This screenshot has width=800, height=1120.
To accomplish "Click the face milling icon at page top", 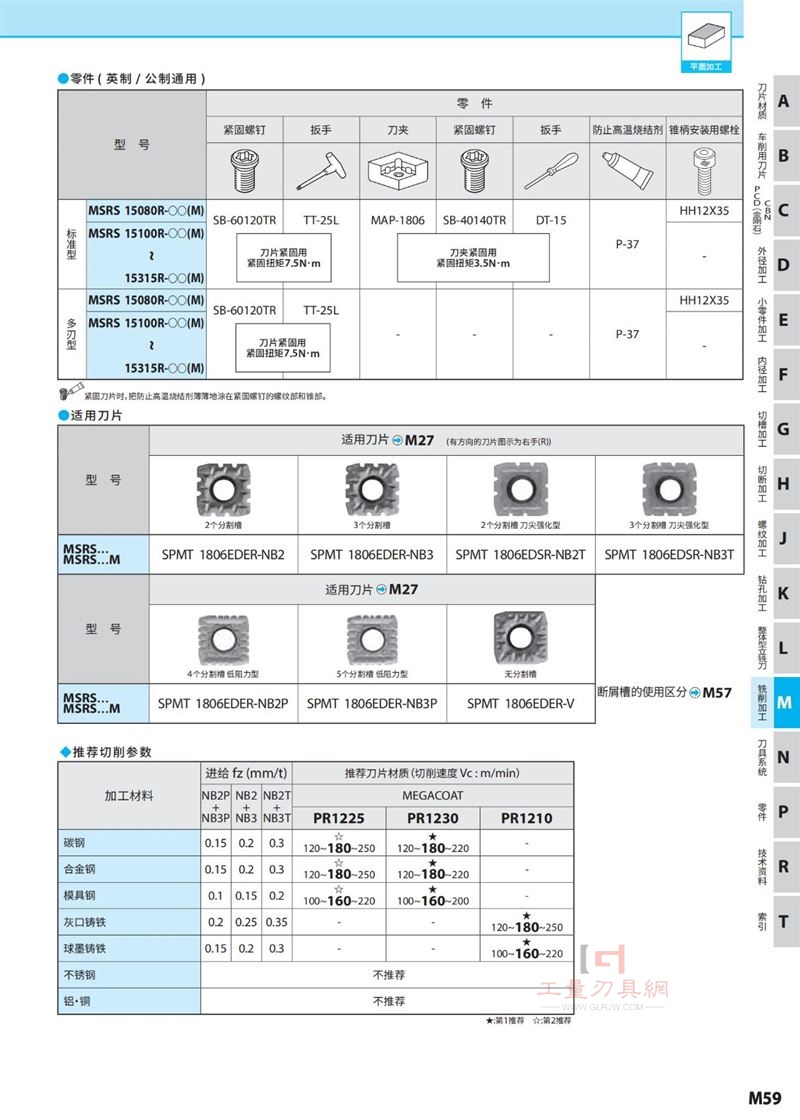I will [x=706, y=42].
